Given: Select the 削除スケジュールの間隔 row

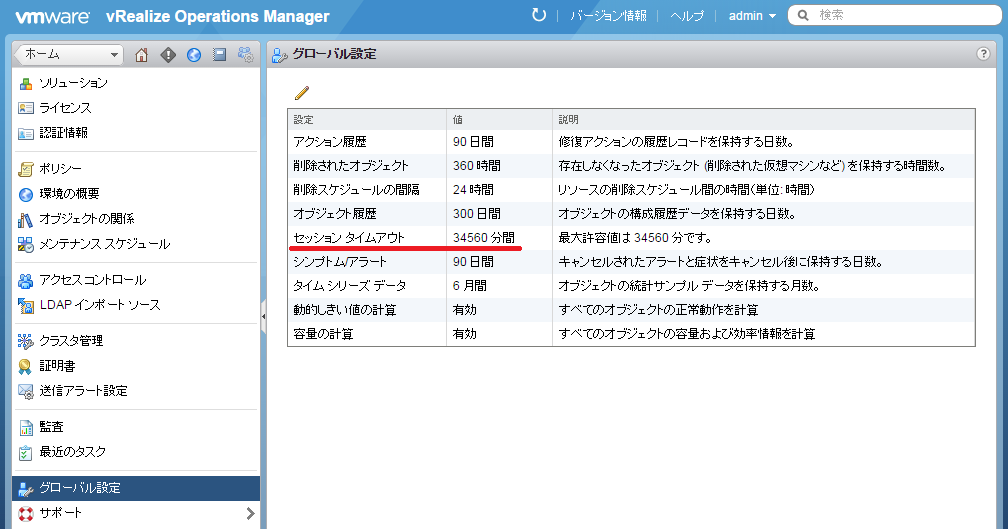Looking at the screenshot, I should point(631,190).
